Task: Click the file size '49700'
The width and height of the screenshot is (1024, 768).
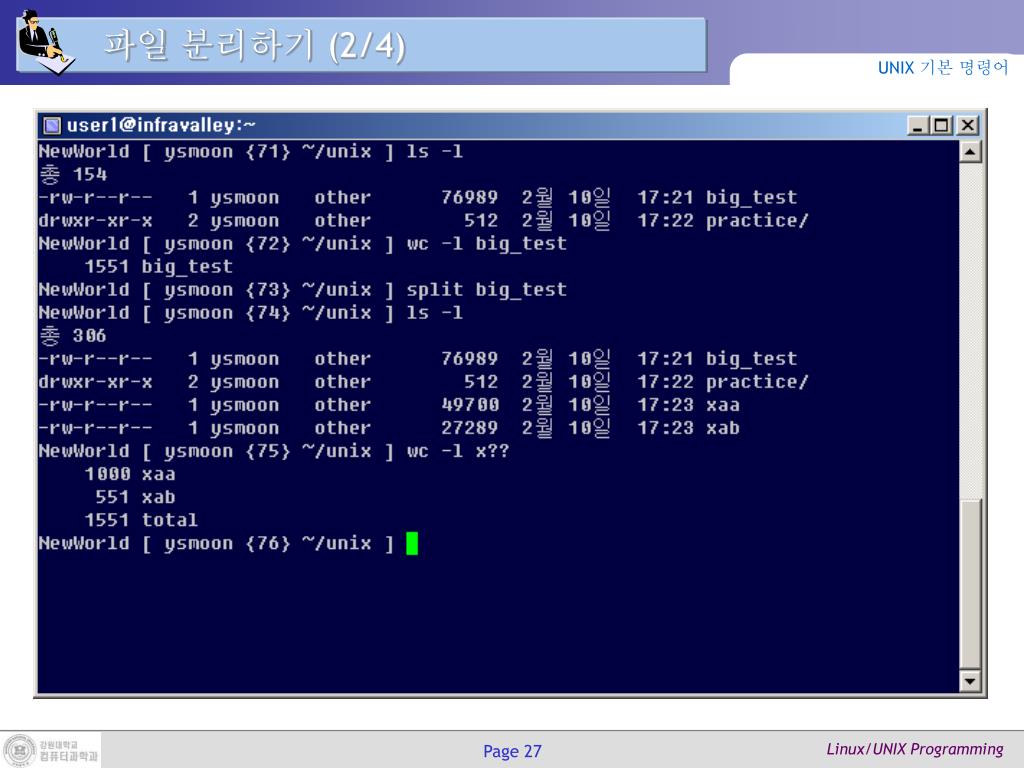Action: [x=470, y=406]
